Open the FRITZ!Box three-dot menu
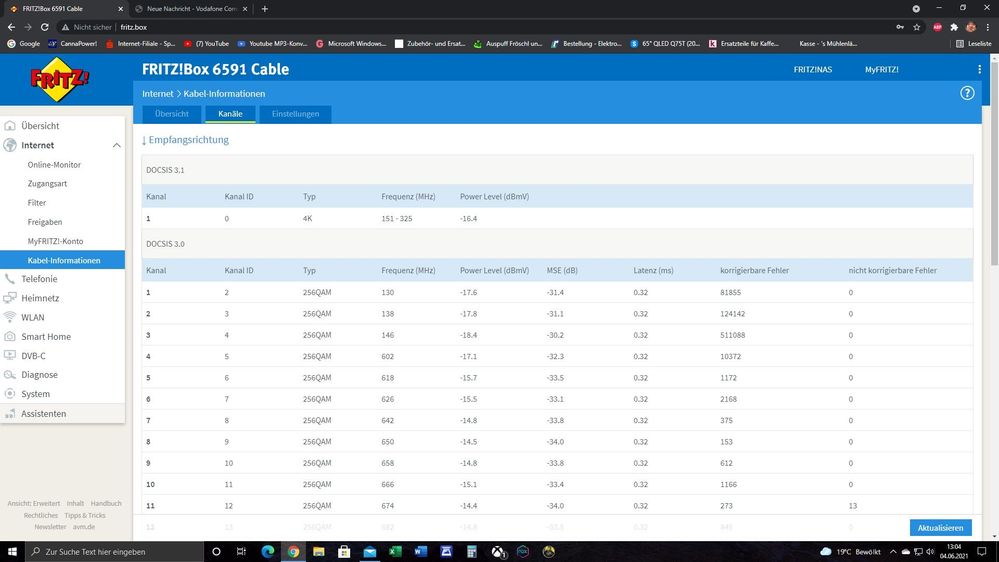 click(979, 70)
